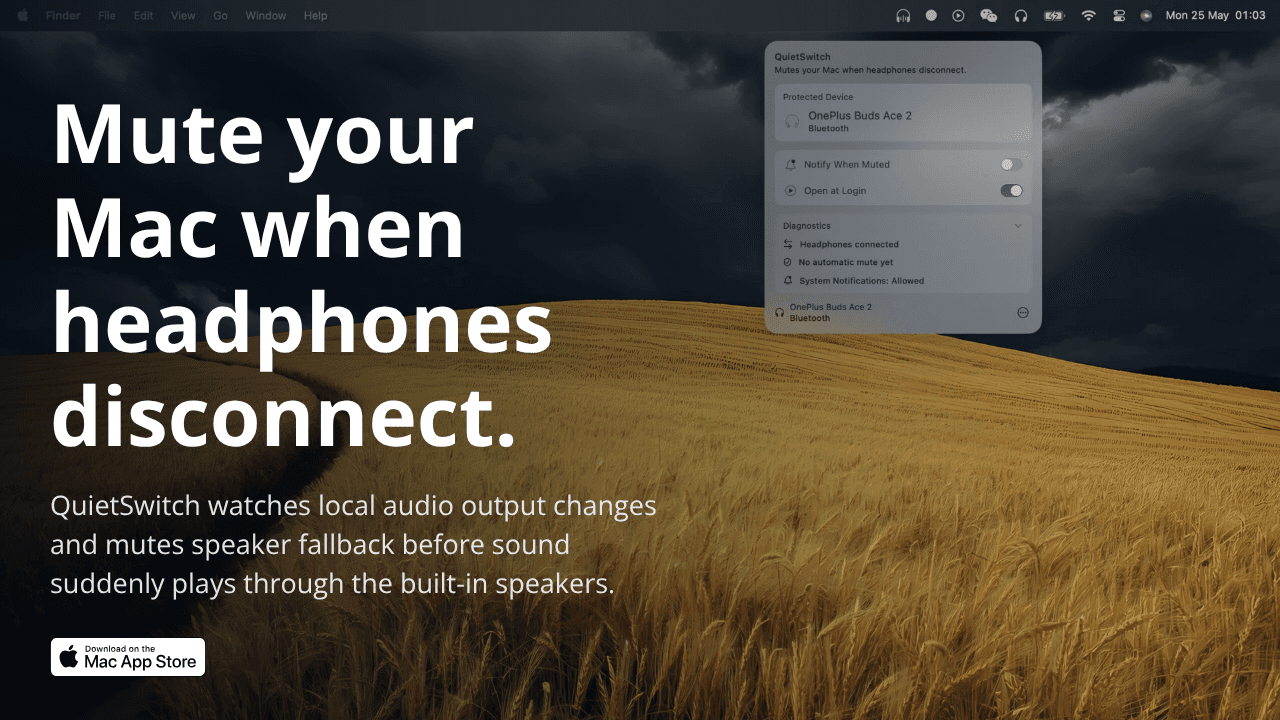The width and height of the screenshot is (1280, 720).
Task: Open the Help menu
Action: (x=316, y=16)
